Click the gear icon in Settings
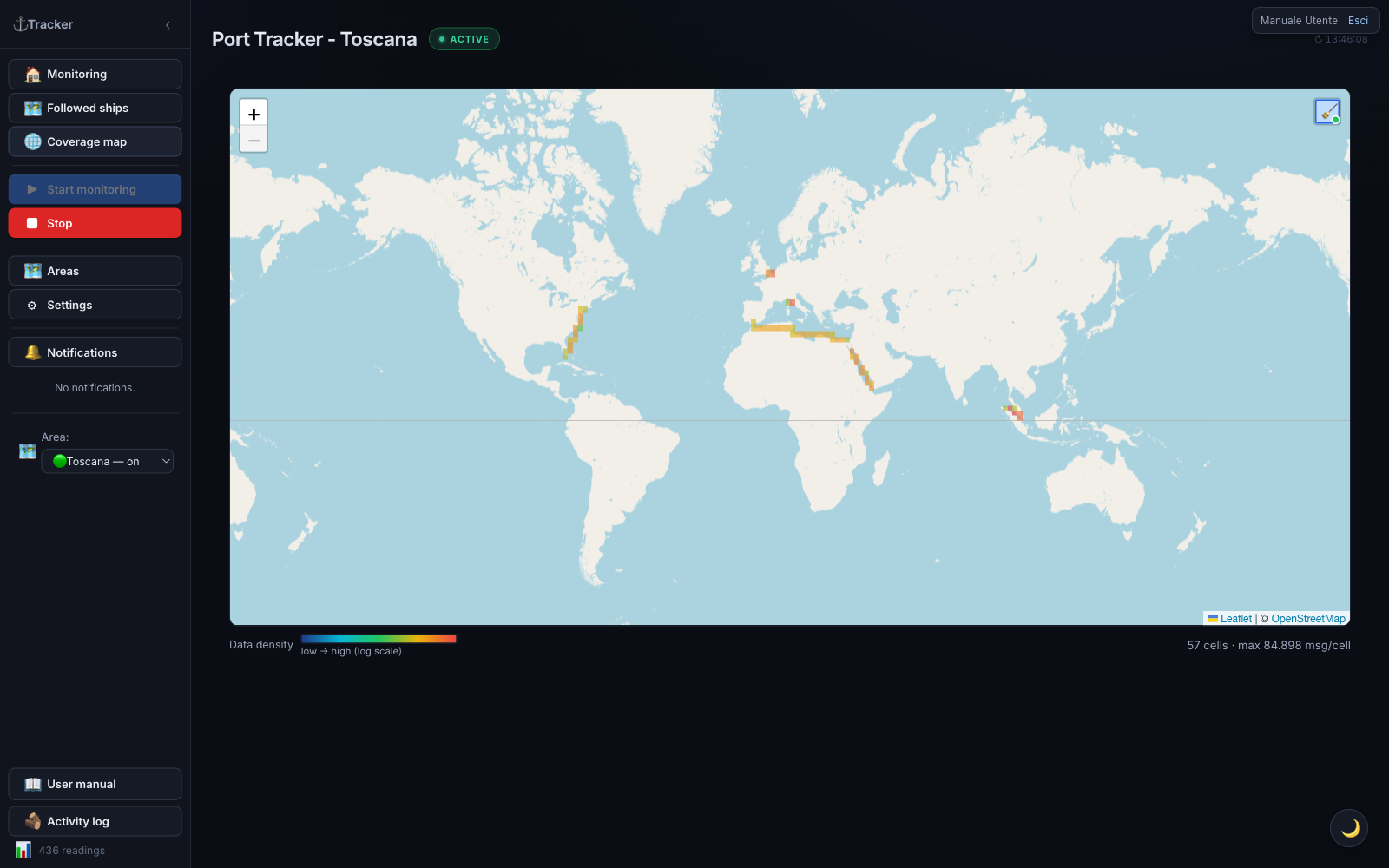 click(x=32, y=306)
